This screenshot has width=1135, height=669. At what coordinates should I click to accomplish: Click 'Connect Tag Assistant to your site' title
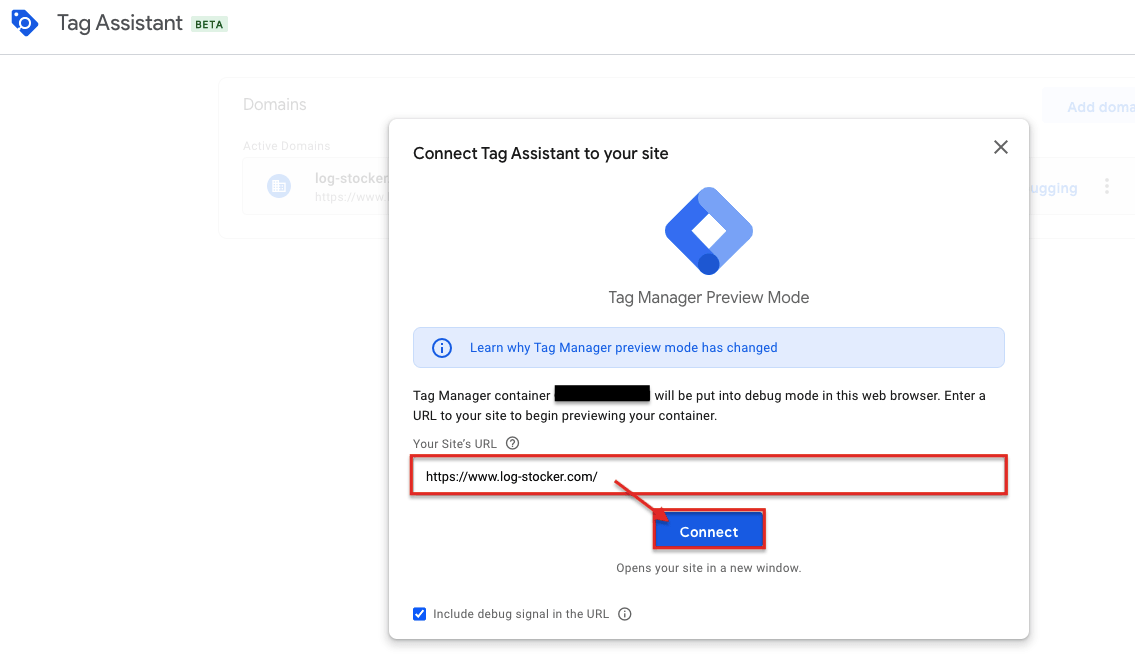(541, 153)
